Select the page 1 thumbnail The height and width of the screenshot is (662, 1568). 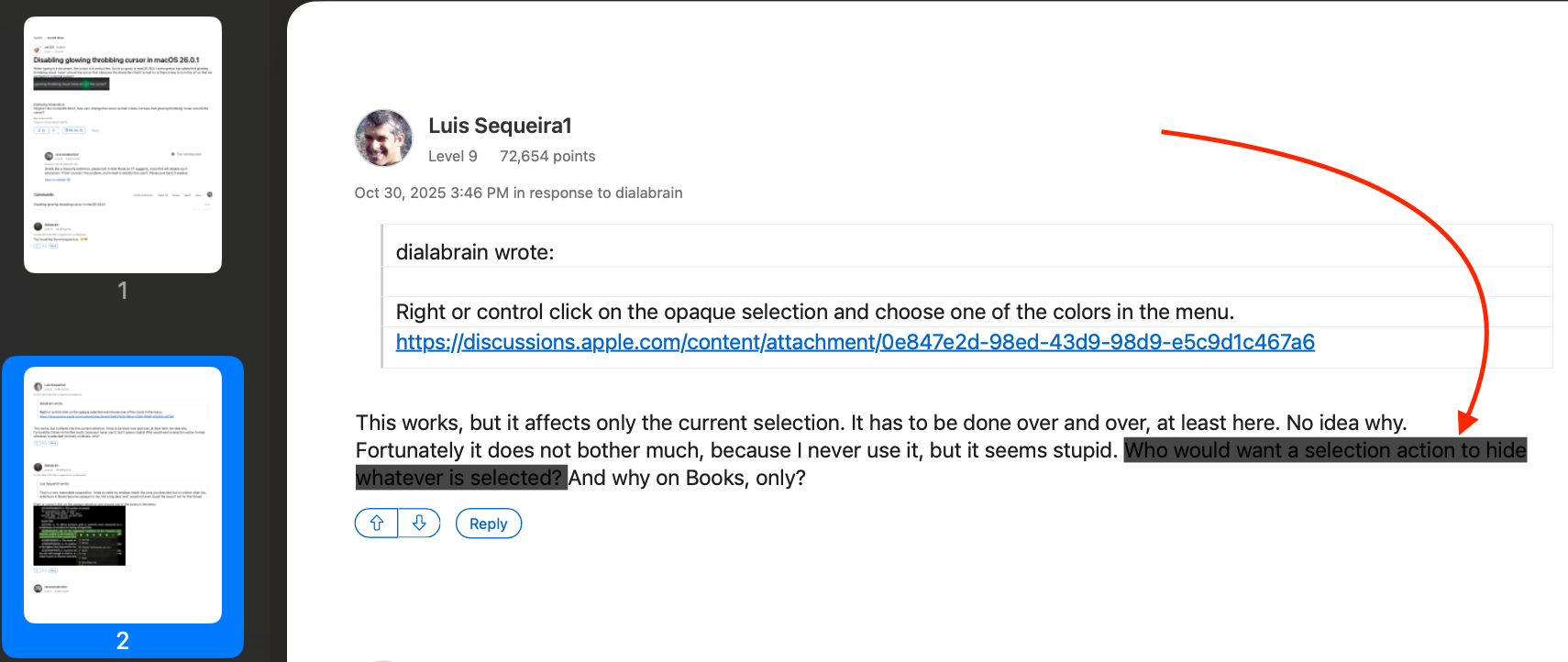pos(123,145)
